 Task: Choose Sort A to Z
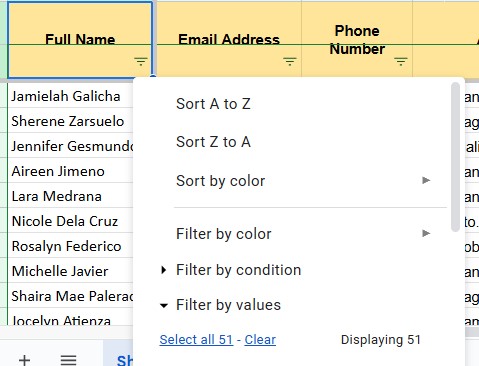pyautogui.click(x=213, y=104)
